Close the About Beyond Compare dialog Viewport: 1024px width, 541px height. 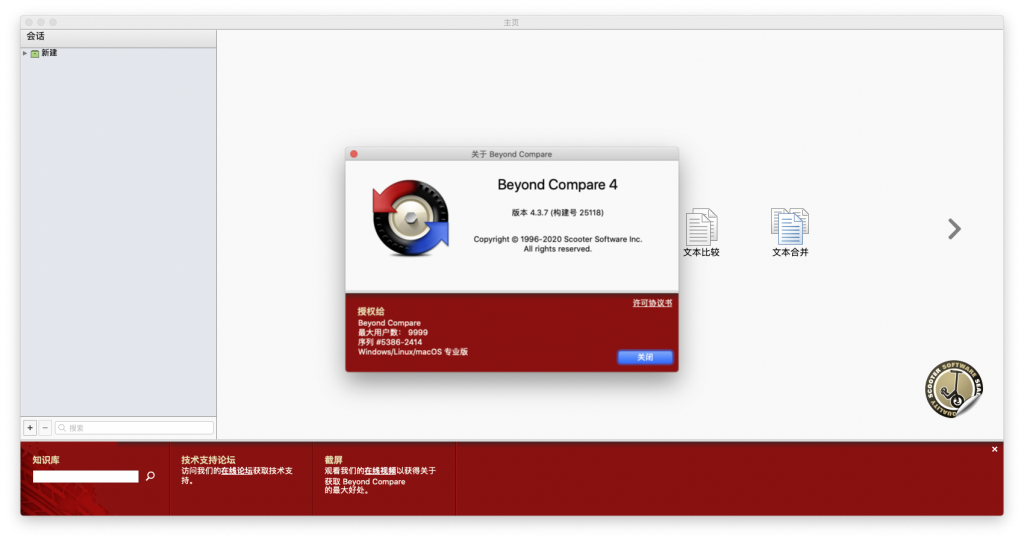pos(354,154)
